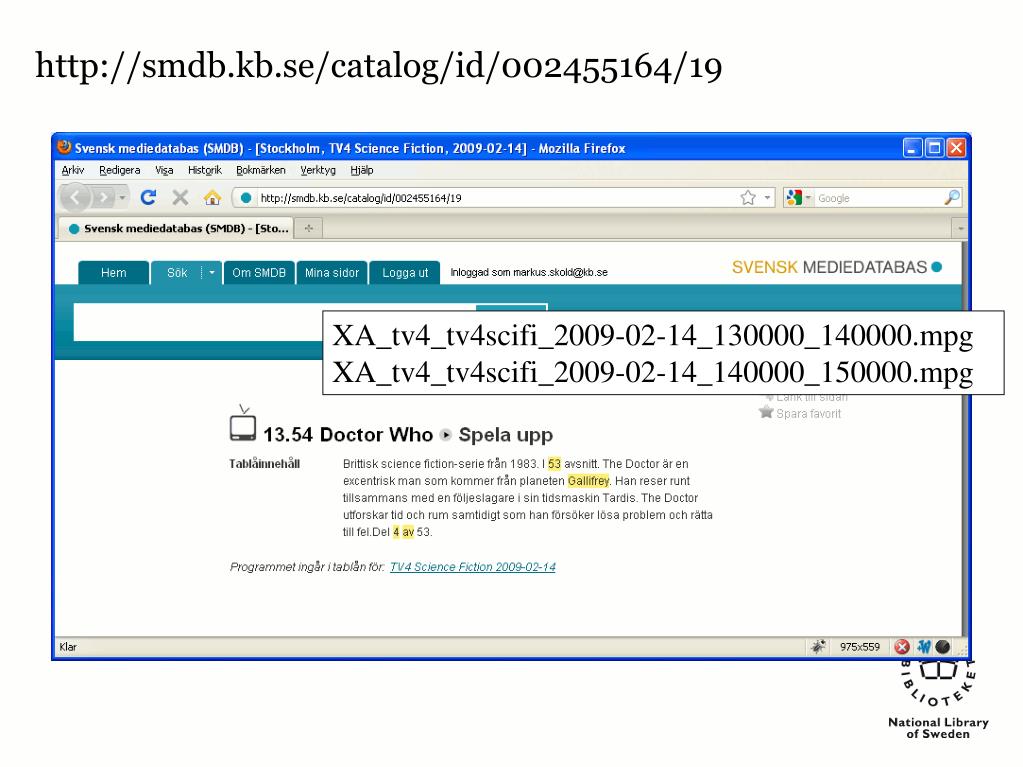The width and height of the screenshot is (1023, 767).
Task: Click the Inloggad som markus.skold@kb.se text
Action: [x=528, y=273]
